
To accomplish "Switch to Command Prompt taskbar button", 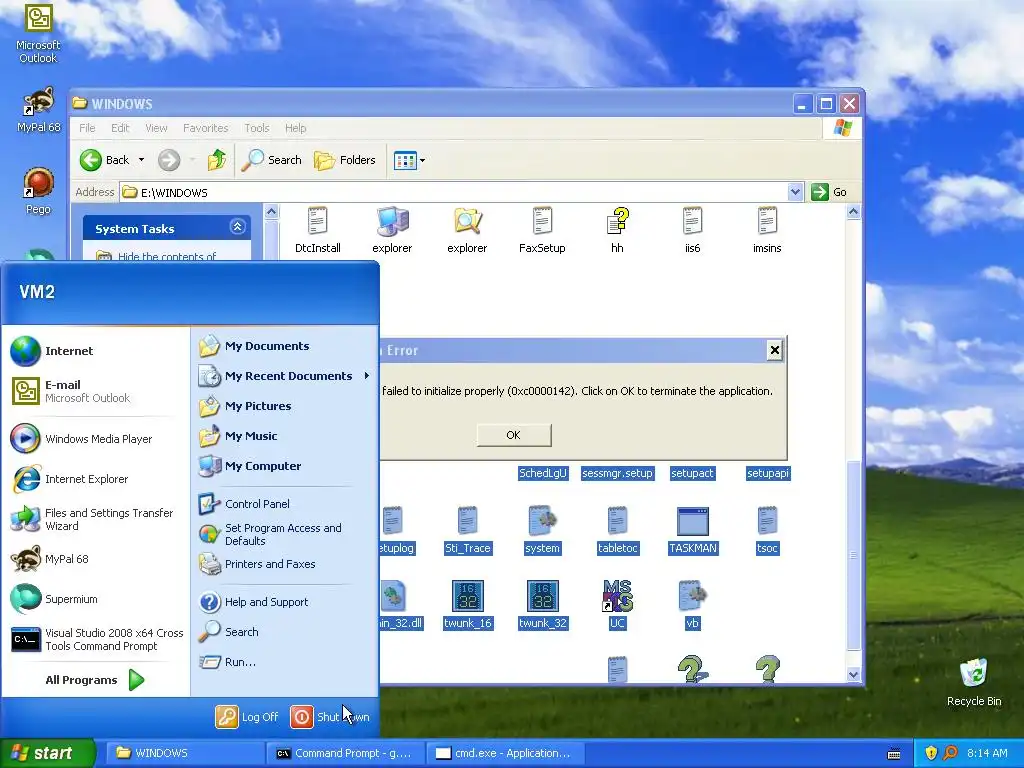I will (x=345, y=753).
